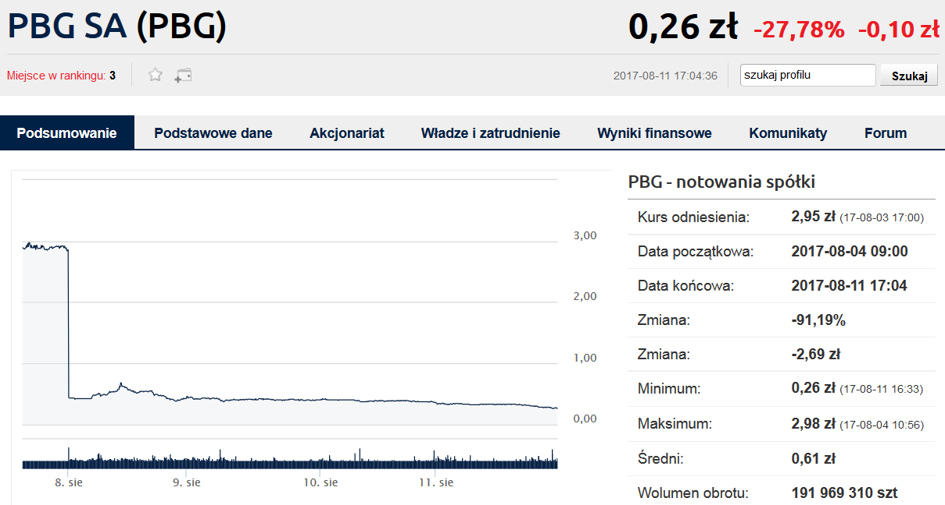
Task: Click the volume bars below the price chart
Action: point(290,460)
